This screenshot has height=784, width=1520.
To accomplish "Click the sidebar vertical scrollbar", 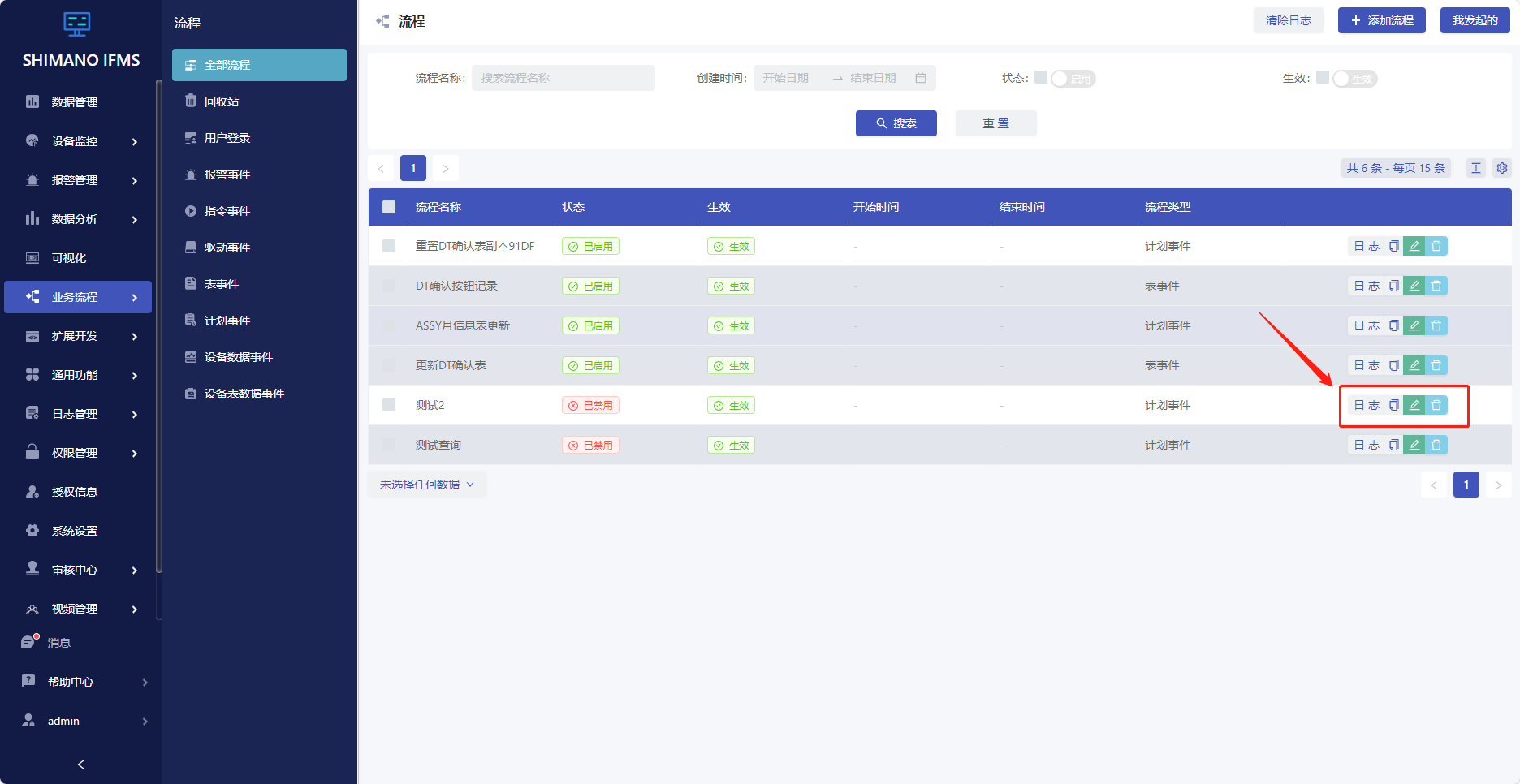I will 159,325.
